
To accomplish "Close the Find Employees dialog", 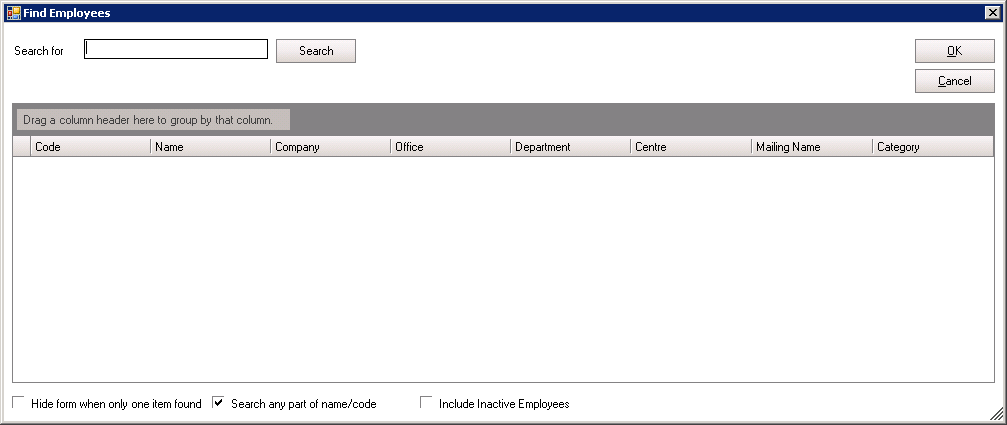I will 992,13.
